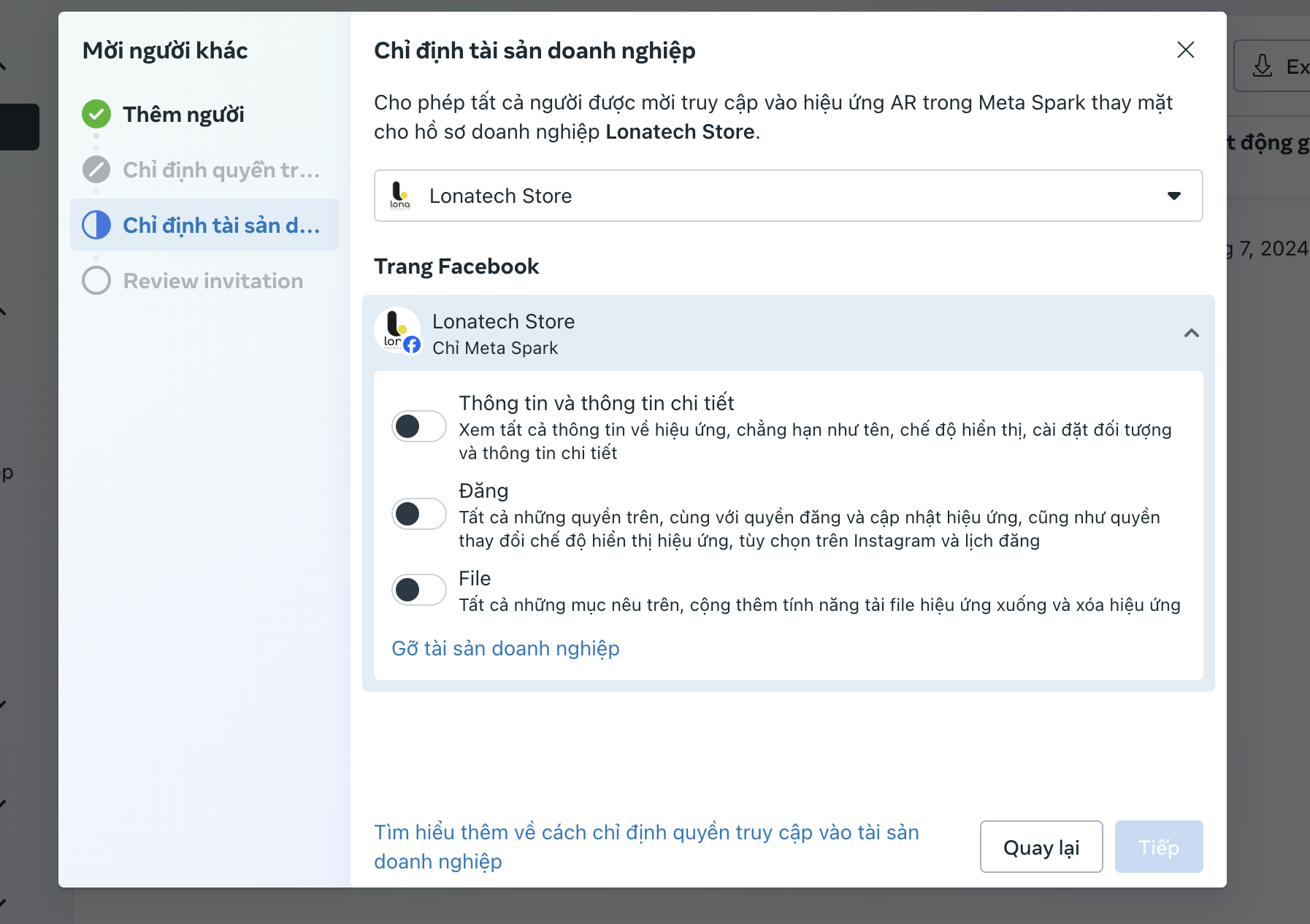
Task: Click the Lona logo inside the dropdown
Action: 400,196
